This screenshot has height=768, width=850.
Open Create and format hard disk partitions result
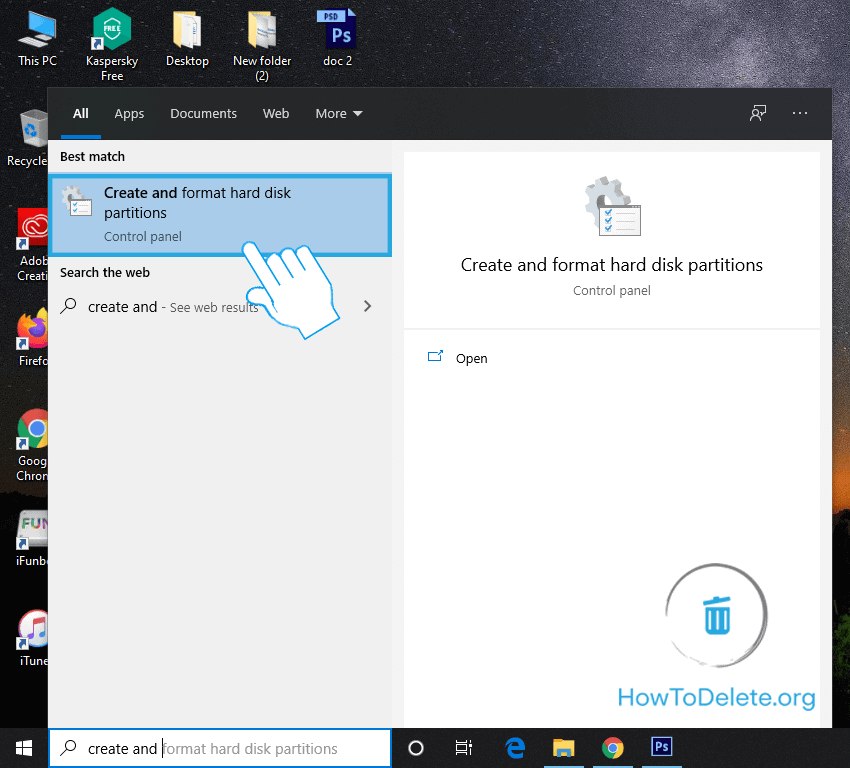point(220,213)
